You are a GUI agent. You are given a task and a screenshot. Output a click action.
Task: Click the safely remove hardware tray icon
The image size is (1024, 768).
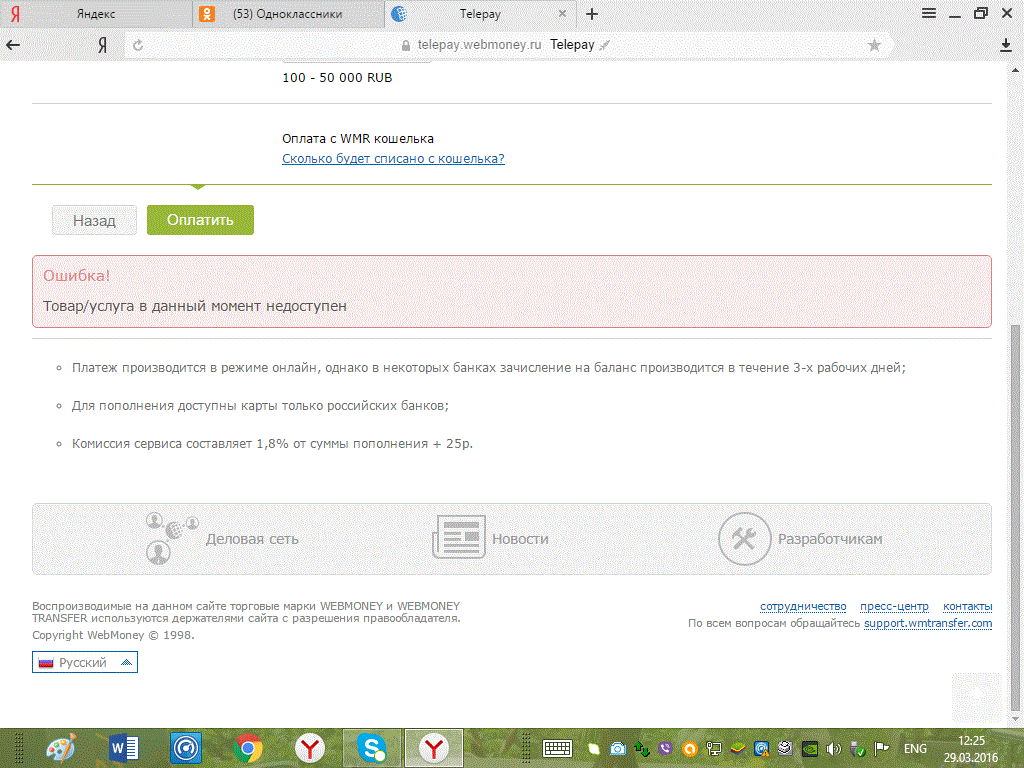[x=857, y=748]
